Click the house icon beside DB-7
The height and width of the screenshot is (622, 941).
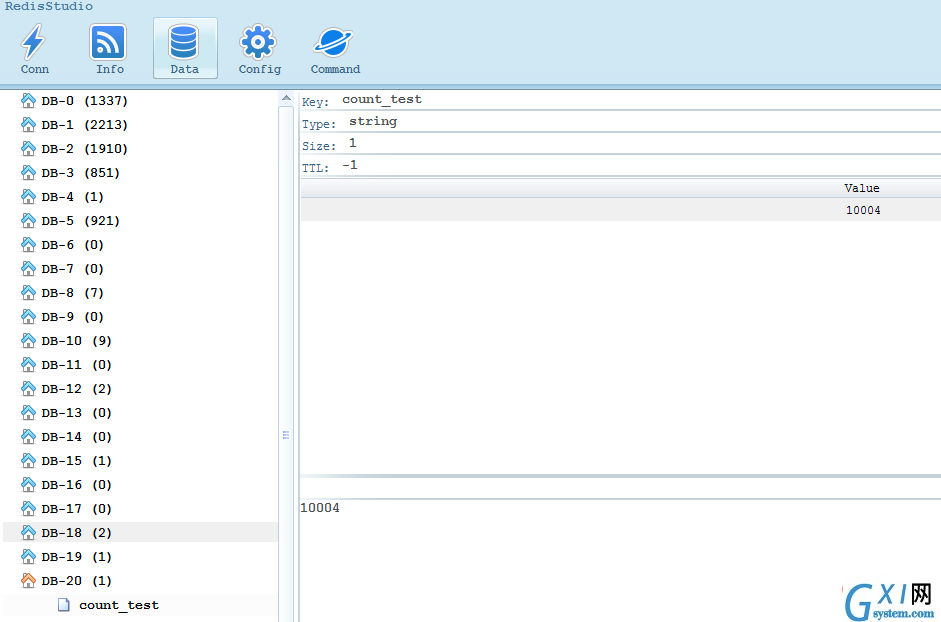(28, 268)
